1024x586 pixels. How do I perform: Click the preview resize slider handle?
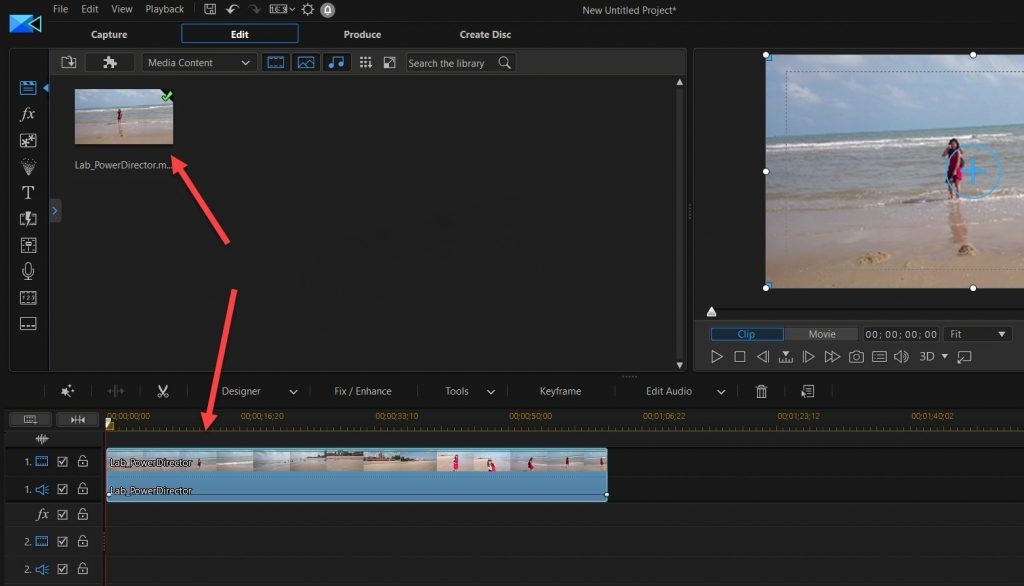tap(711, 311)
